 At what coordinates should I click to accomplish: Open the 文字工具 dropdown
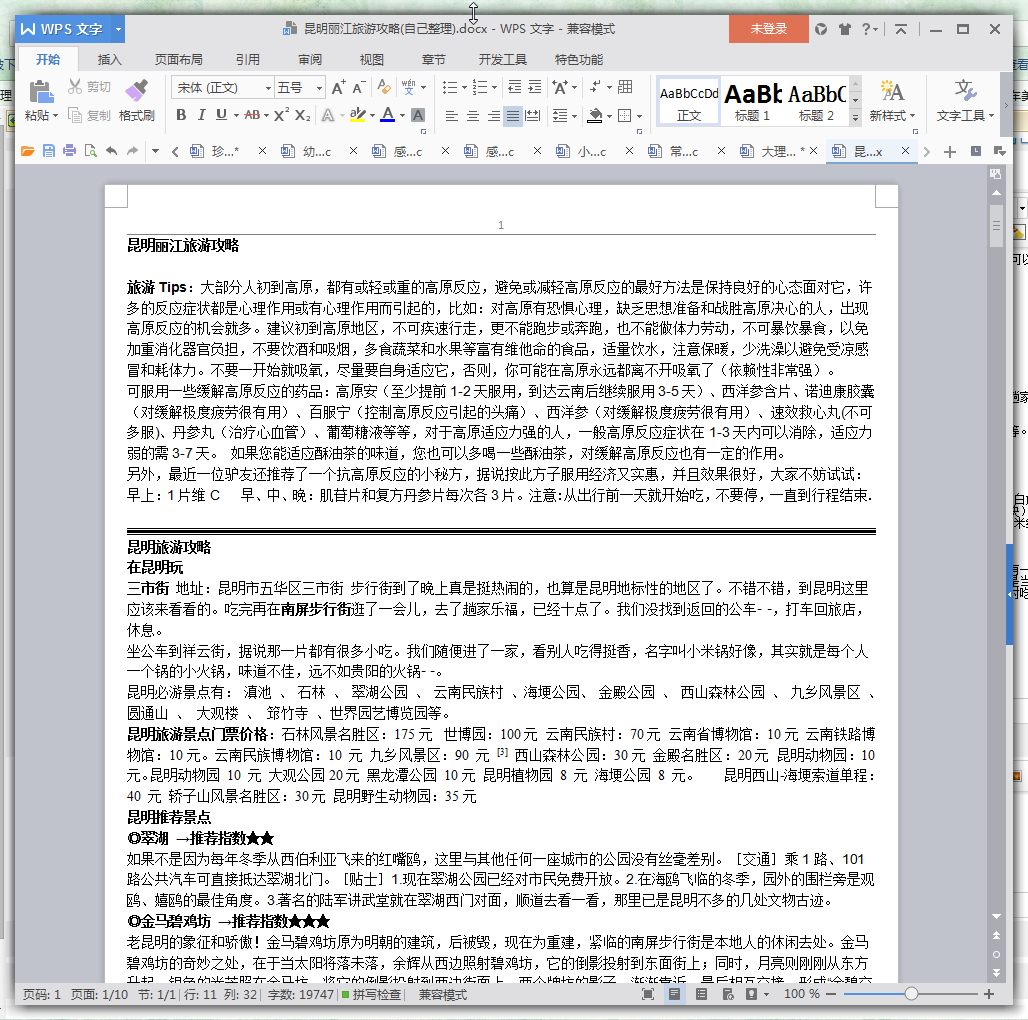[x=965, y=116]
